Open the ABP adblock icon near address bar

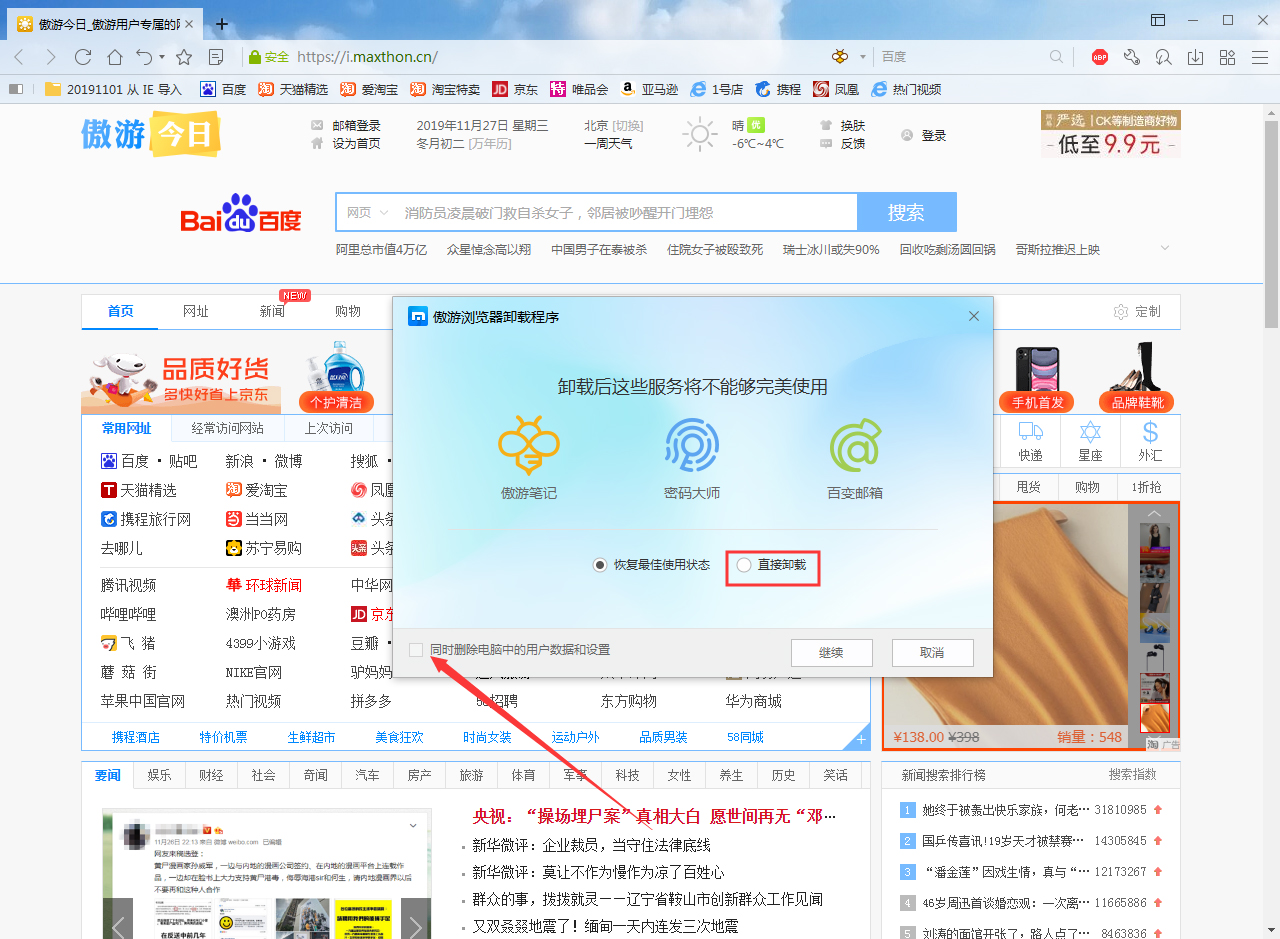pyautogui.click(x=1099, y=57)
